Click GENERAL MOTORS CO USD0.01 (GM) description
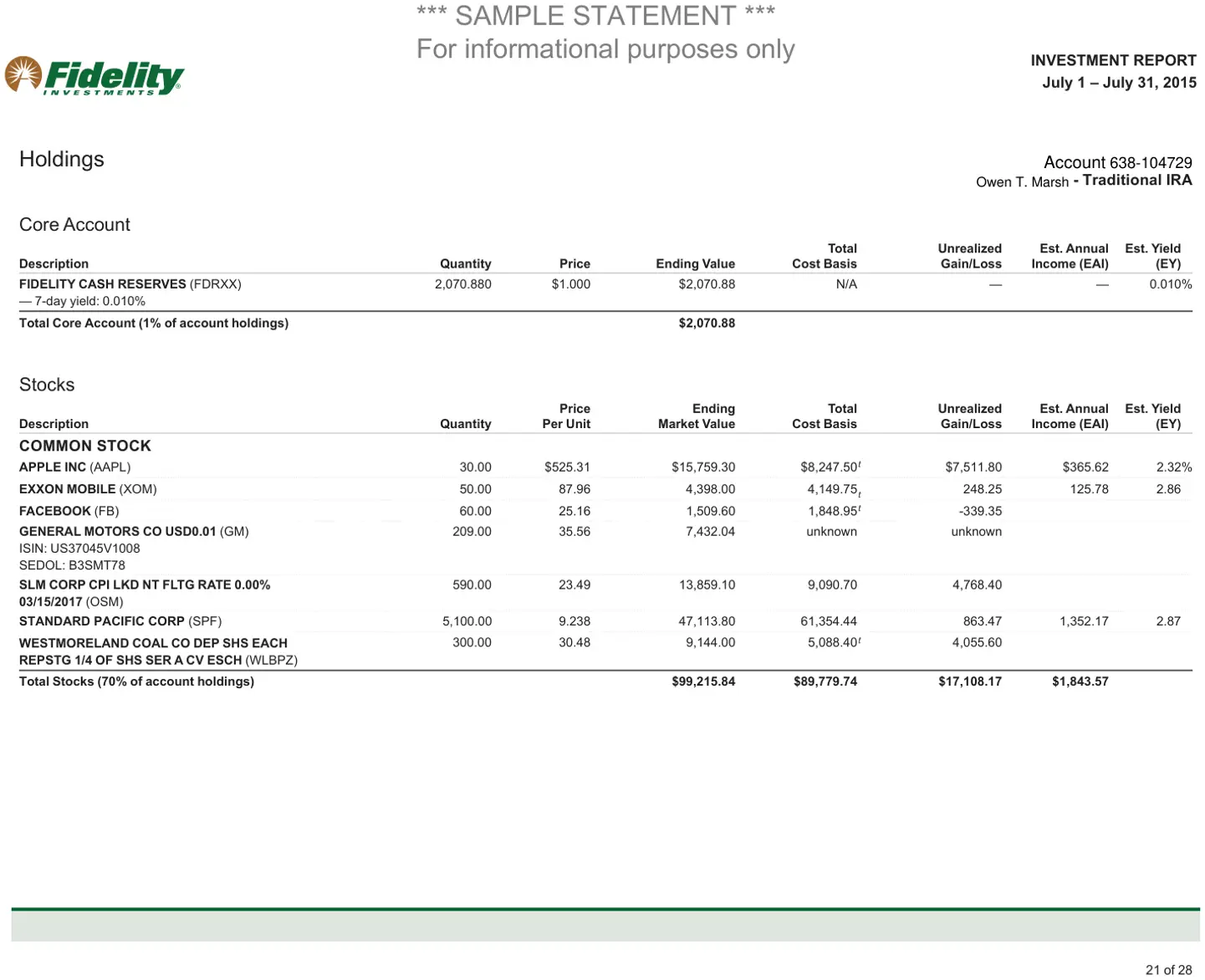 pos(134,532)
